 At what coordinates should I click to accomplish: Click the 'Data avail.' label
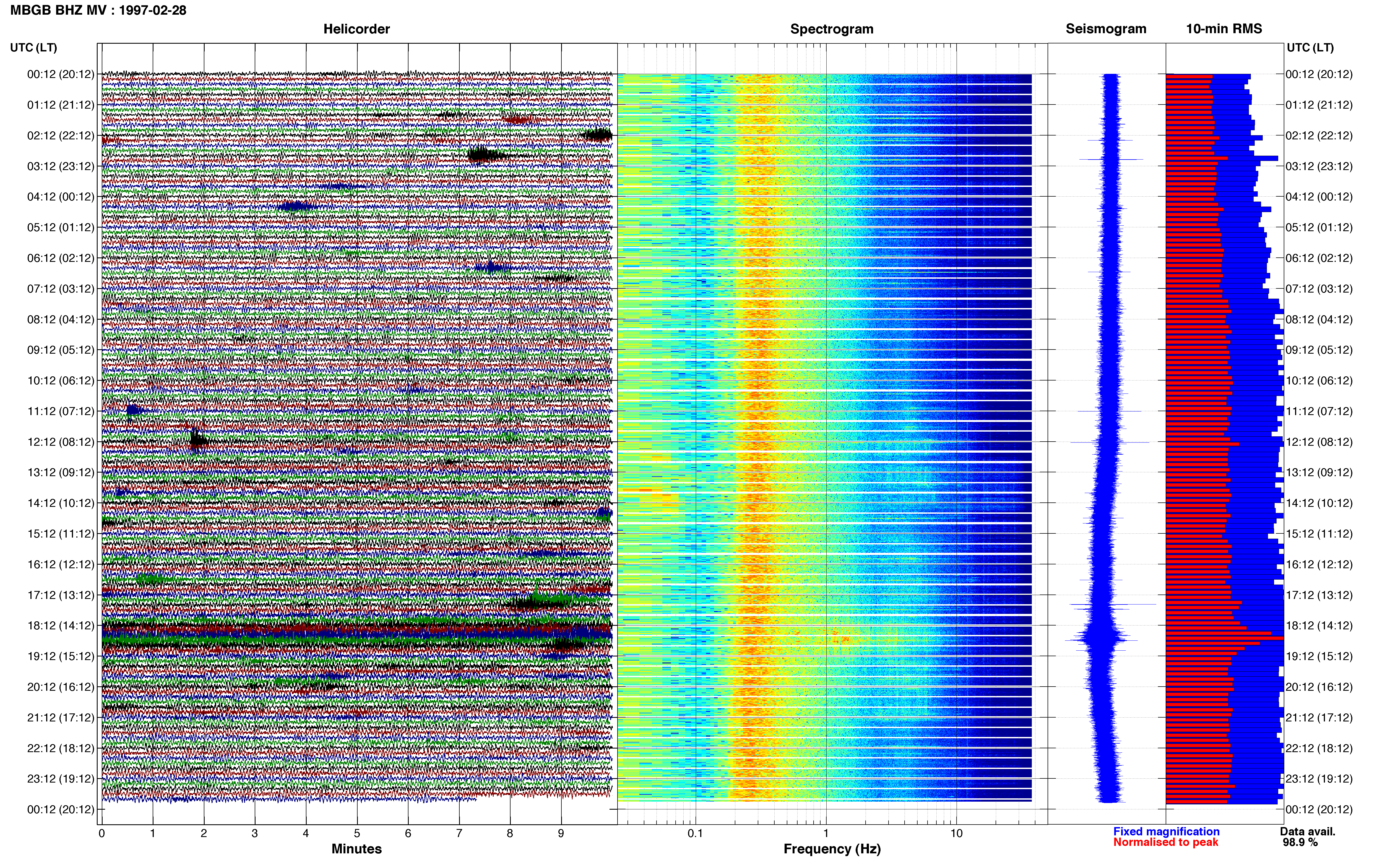coord(1308,831)
